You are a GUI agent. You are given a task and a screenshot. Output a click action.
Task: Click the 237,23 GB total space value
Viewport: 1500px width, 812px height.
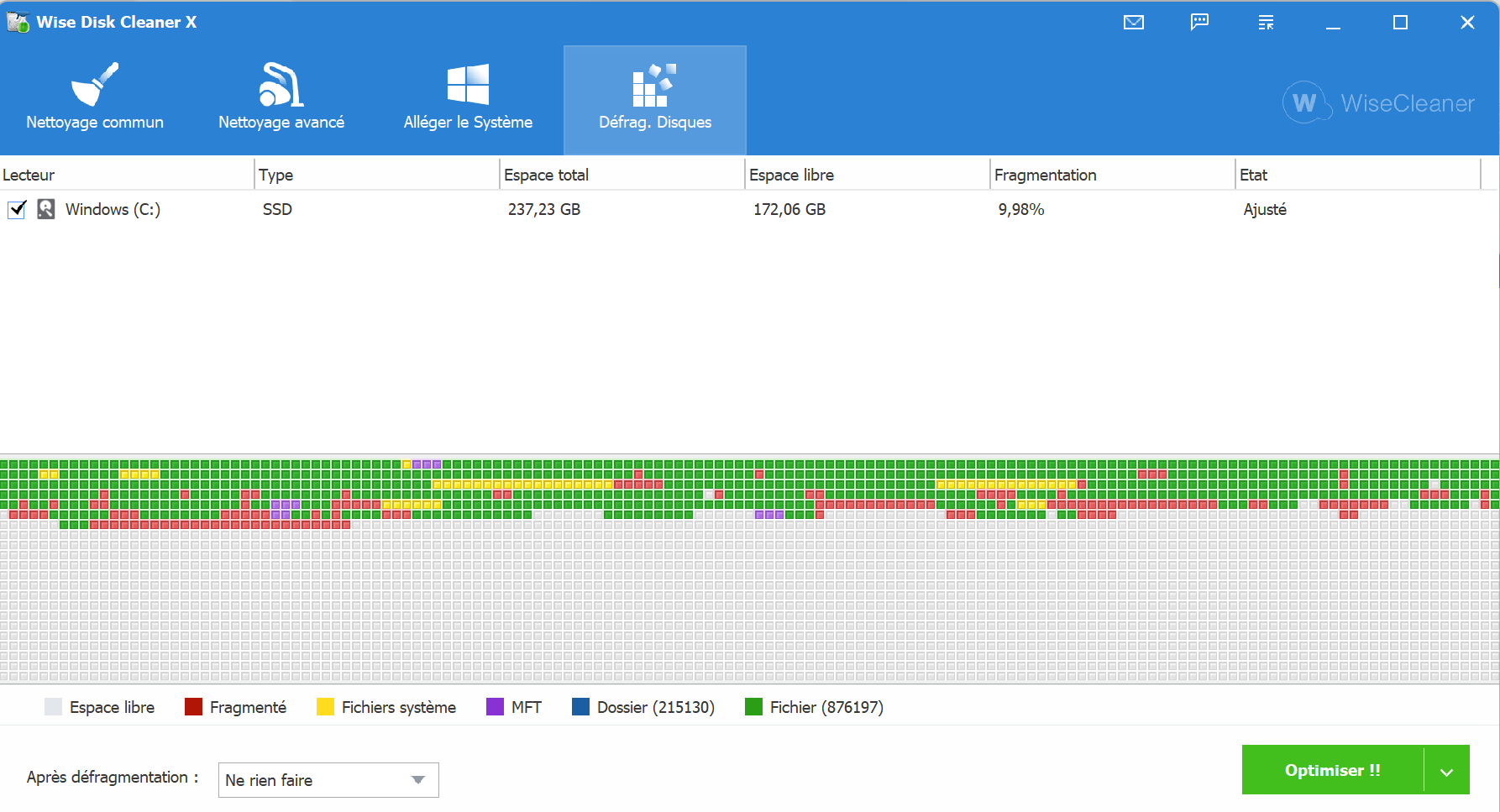click(x=544, y=209)
